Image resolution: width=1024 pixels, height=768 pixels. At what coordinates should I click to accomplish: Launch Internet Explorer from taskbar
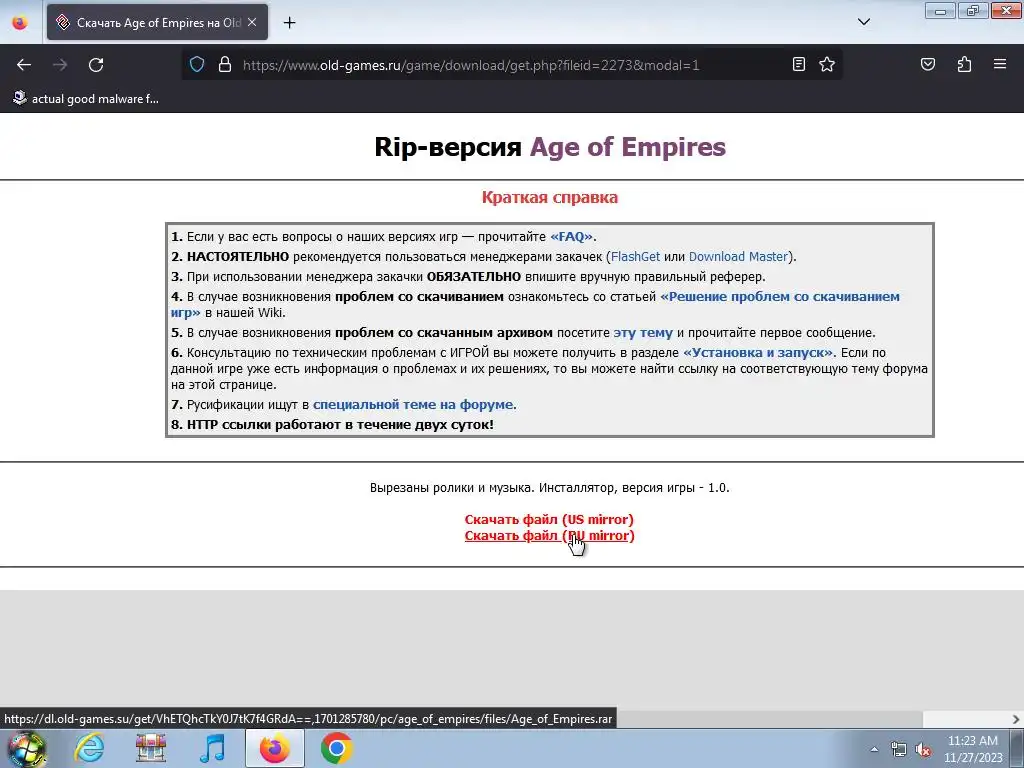pyautogui.click(x=89, y=748)
